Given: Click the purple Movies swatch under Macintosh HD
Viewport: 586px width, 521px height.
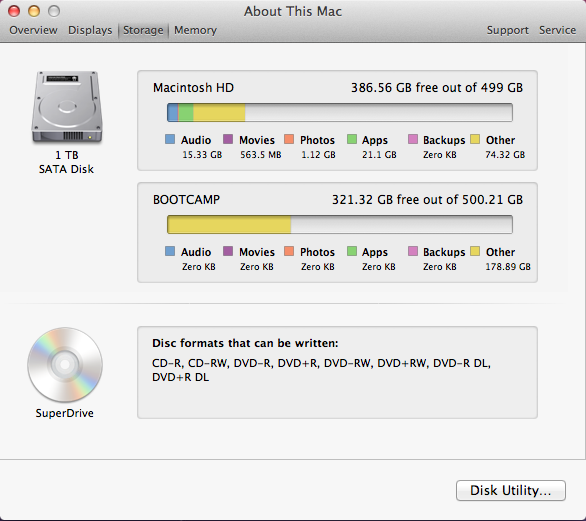Looking at the screenshot, I should coord(228,139).
